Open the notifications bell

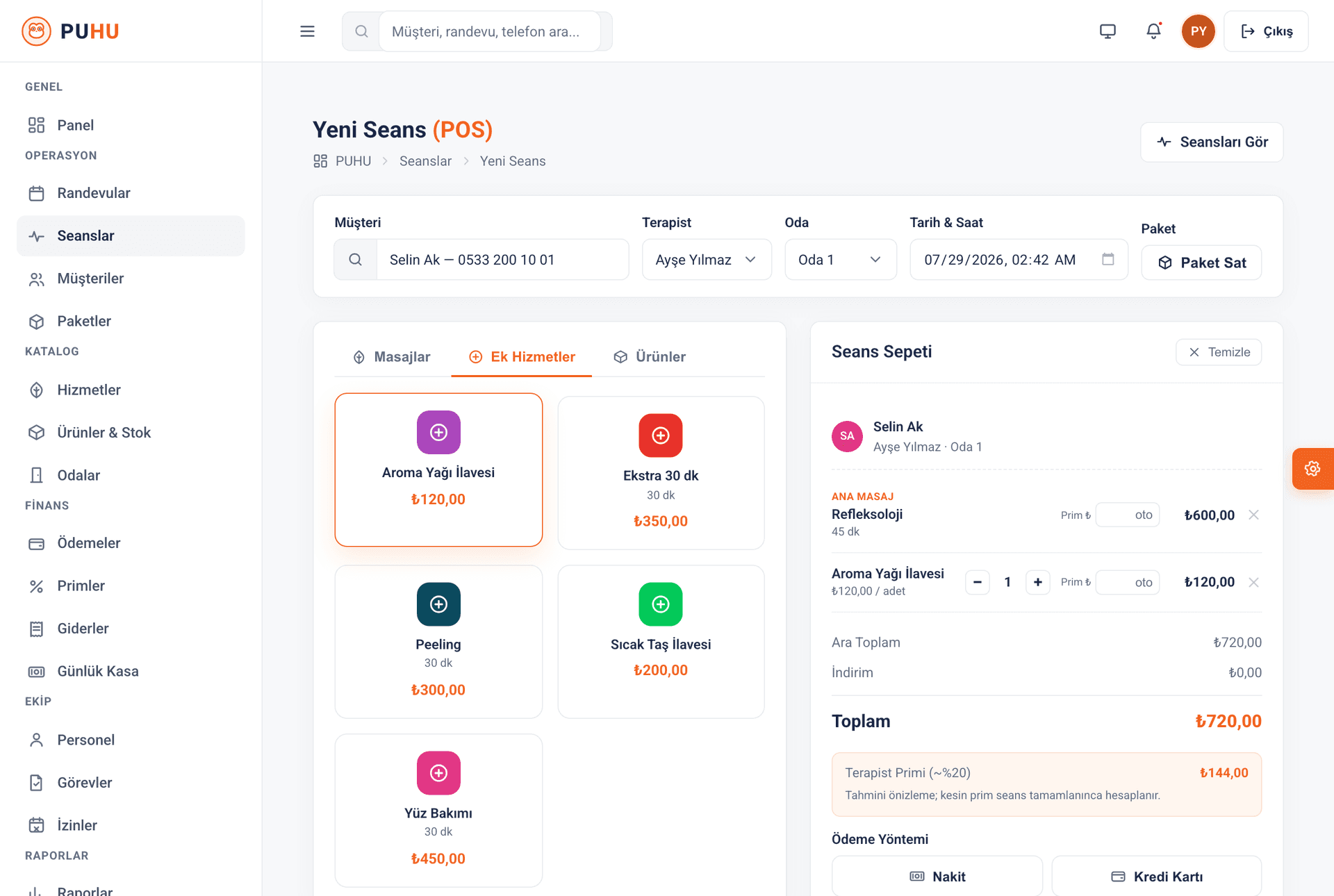[x=1153, y=31]
